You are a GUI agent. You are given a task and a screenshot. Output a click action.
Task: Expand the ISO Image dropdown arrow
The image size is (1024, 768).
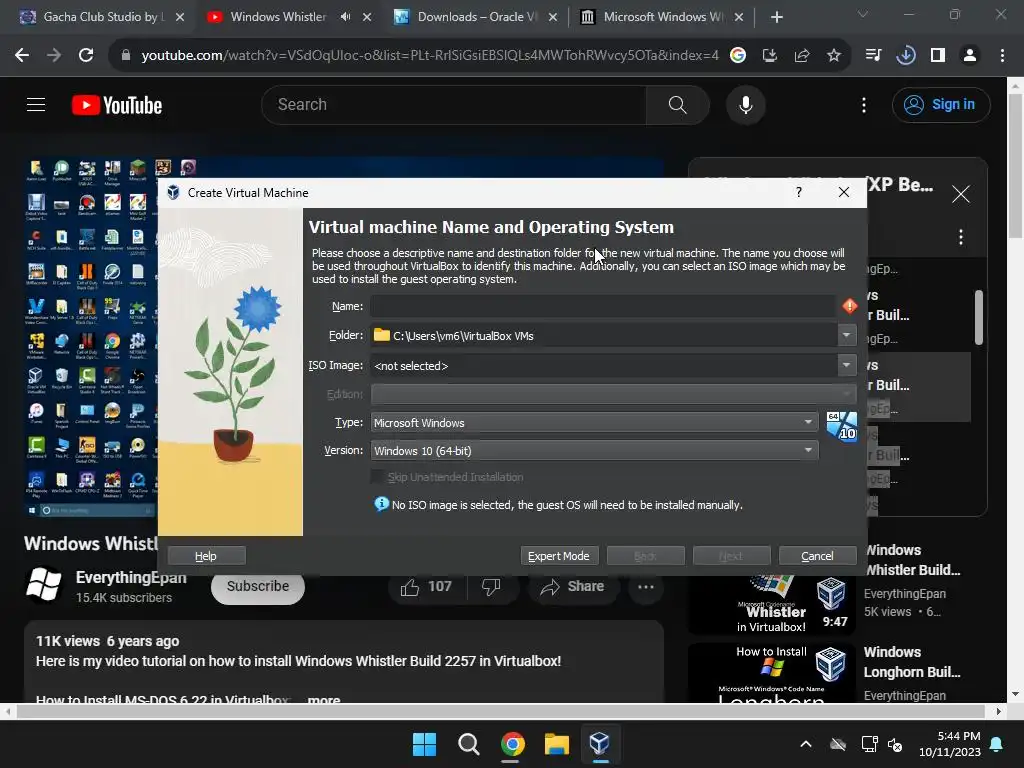pyautogui.click(x=846, y=365)
